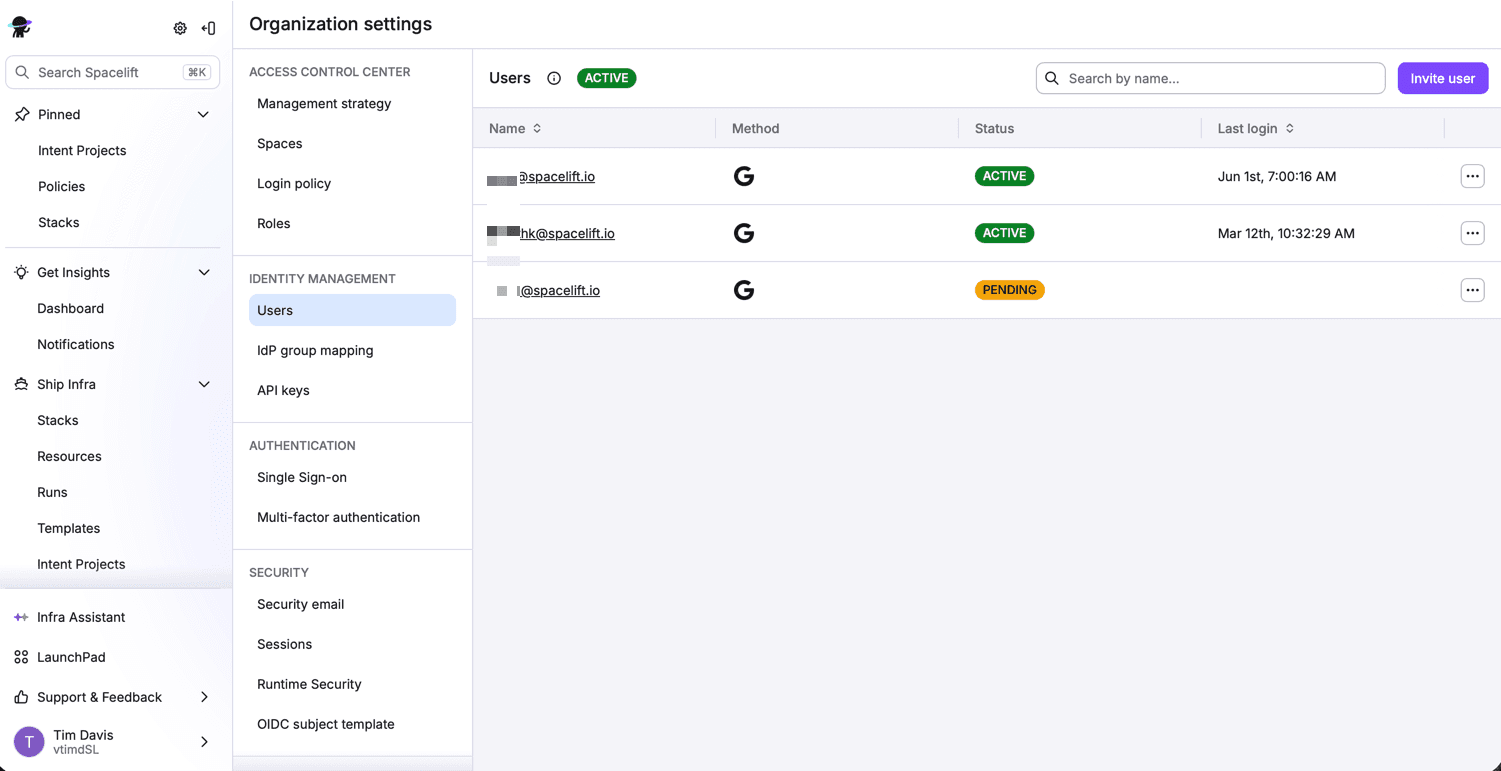Image resolution: width=1501 pixels, height=771 pixels.
Task: Click the Spacelift logo icon
Action: click(20, 27)
